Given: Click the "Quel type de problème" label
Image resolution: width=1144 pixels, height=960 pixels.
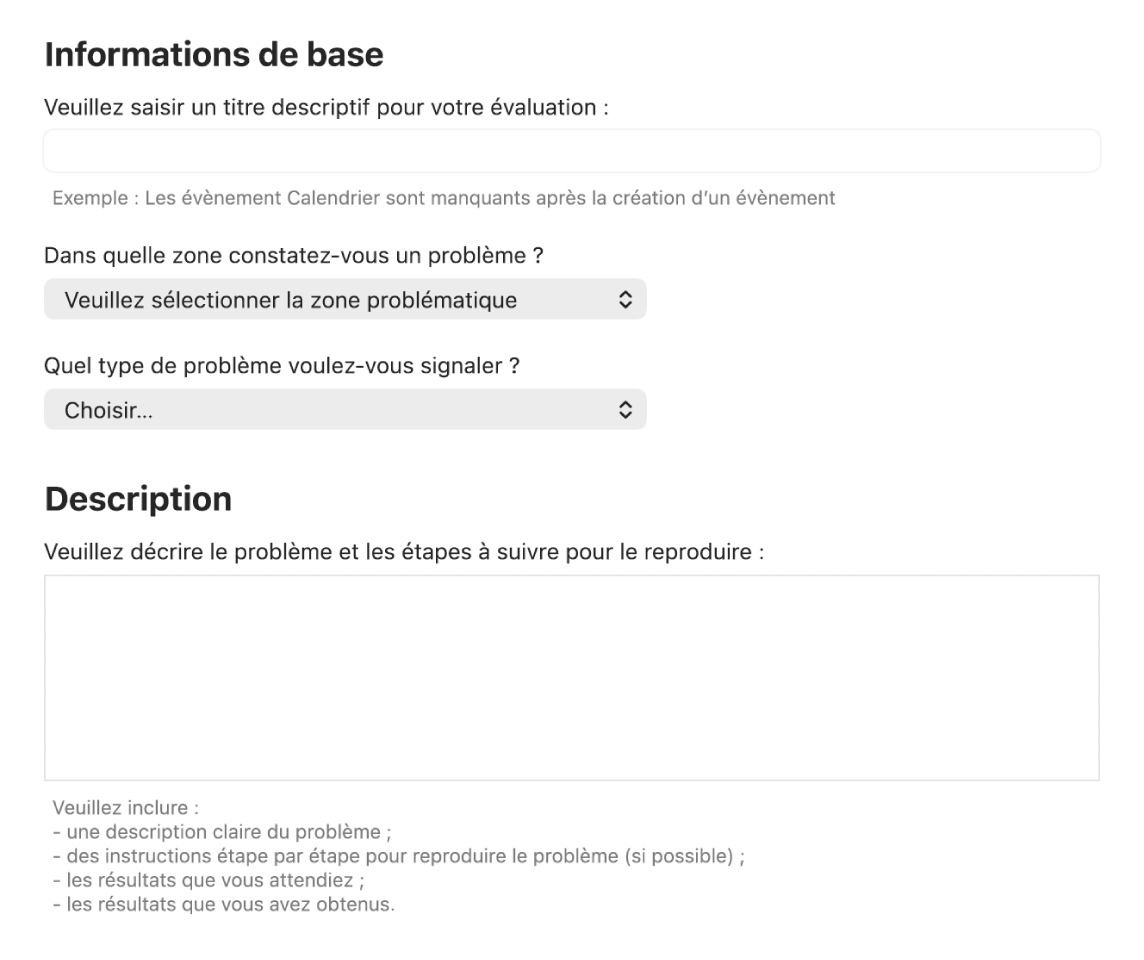Looking at the screenshot, I should click(282, 366).
